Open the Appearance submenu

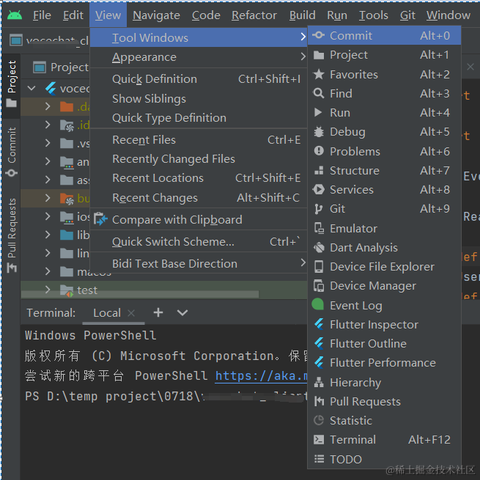coord(199,57)
